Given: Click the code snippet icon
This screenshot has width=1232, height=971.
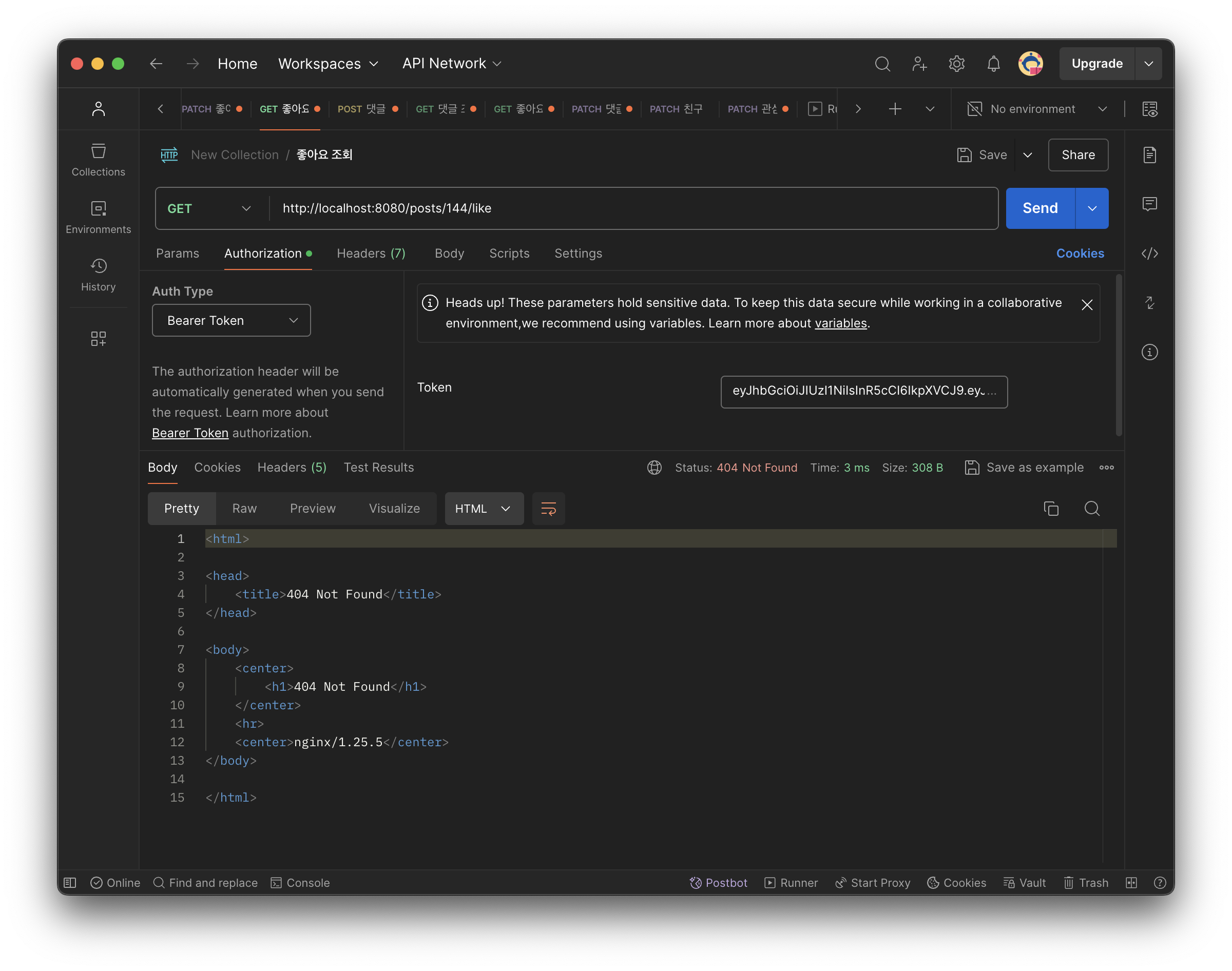Looking at the screenshot, I should [x=1149, y=254].
